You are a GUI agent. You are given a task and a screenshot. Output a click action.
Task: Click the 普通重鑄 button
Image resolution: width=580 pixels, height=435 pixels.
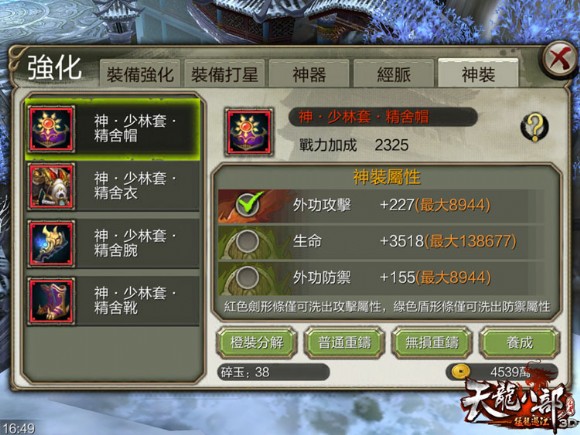click(344, 342)
